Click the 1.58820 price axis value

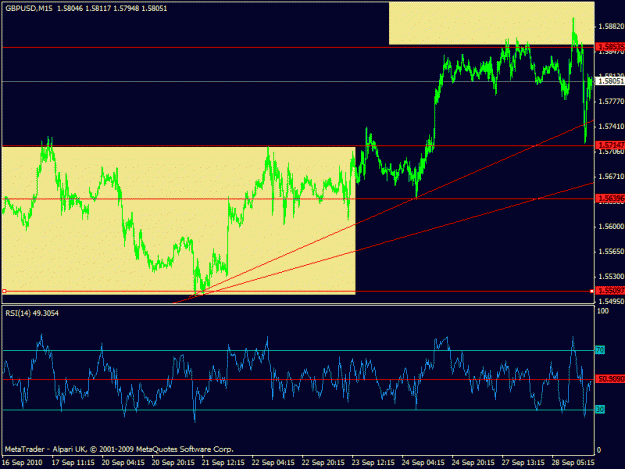611,26
